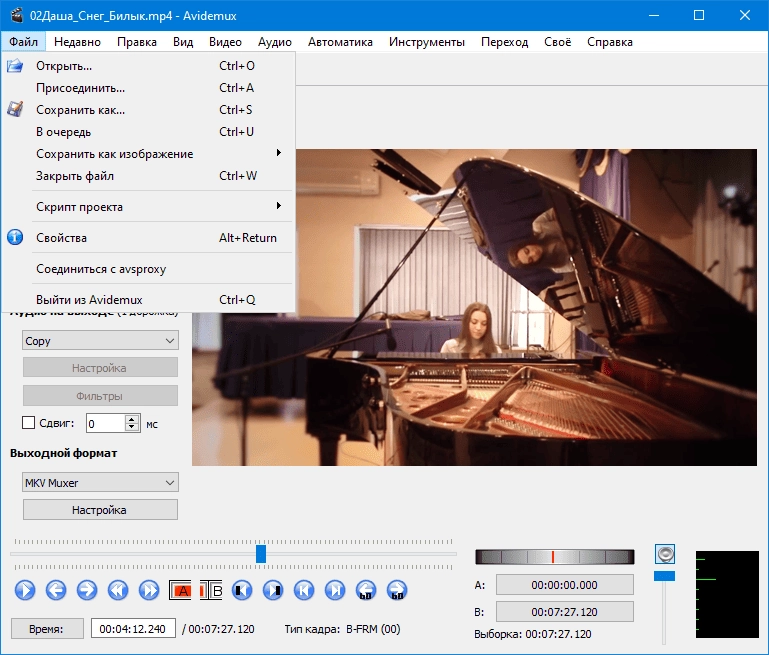
Task: Open the Переход menu
Action: click(x=505, y=42)
